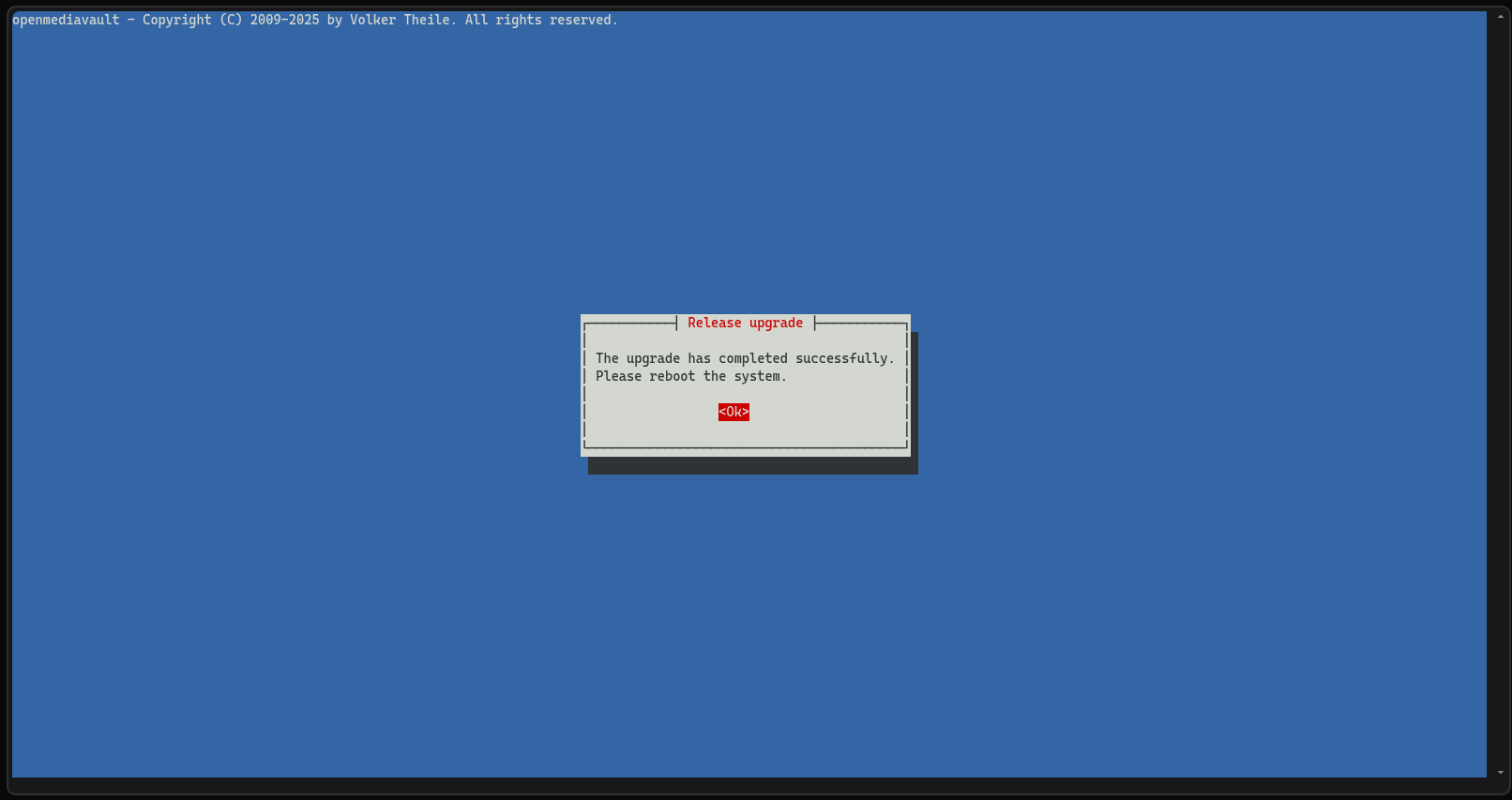1512x800 pixels.
Task: Click the scroll up arrow of the terminal
Action: [1500, 17]
